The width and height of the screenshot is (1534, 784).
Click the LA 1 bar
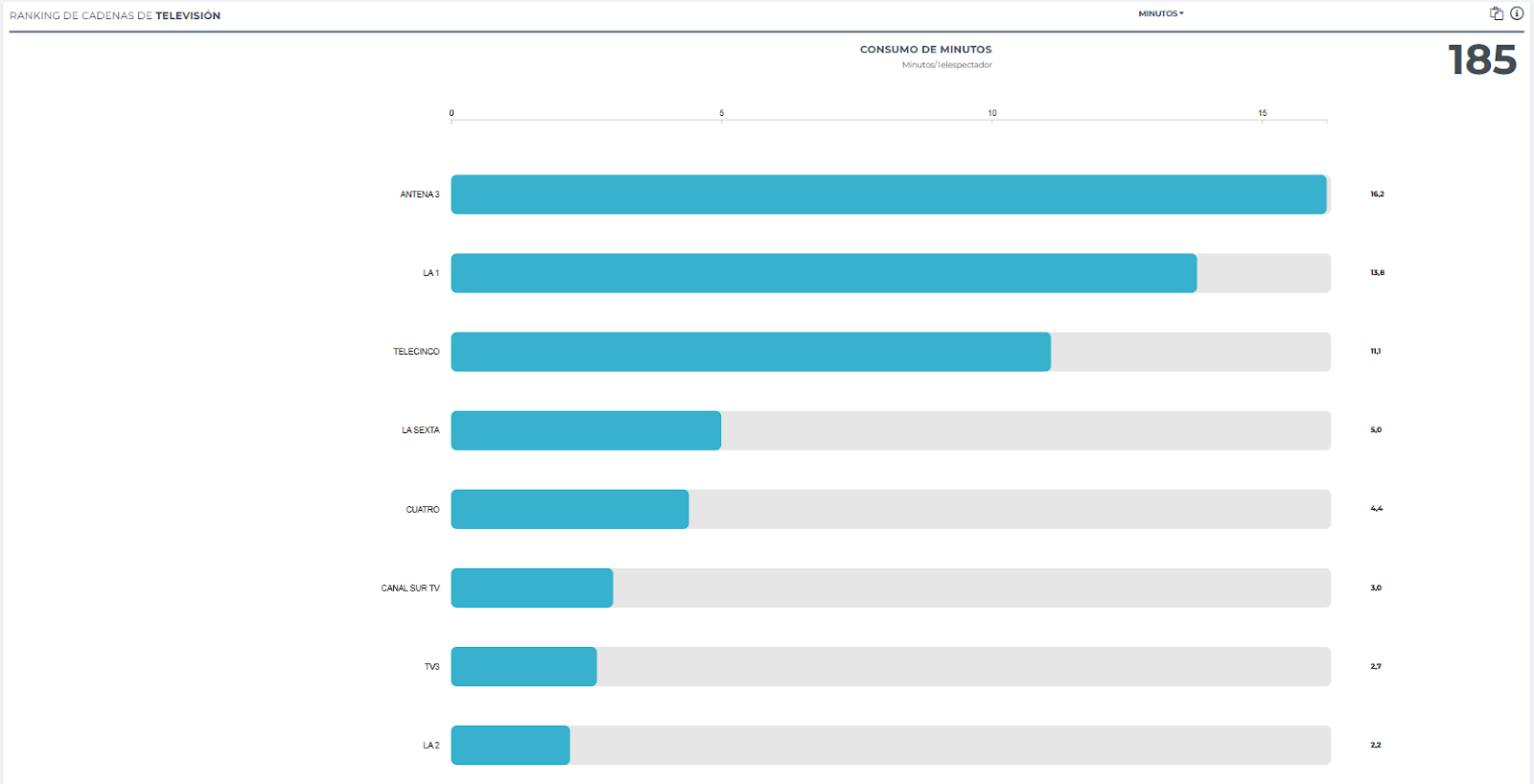coord(824,273)
